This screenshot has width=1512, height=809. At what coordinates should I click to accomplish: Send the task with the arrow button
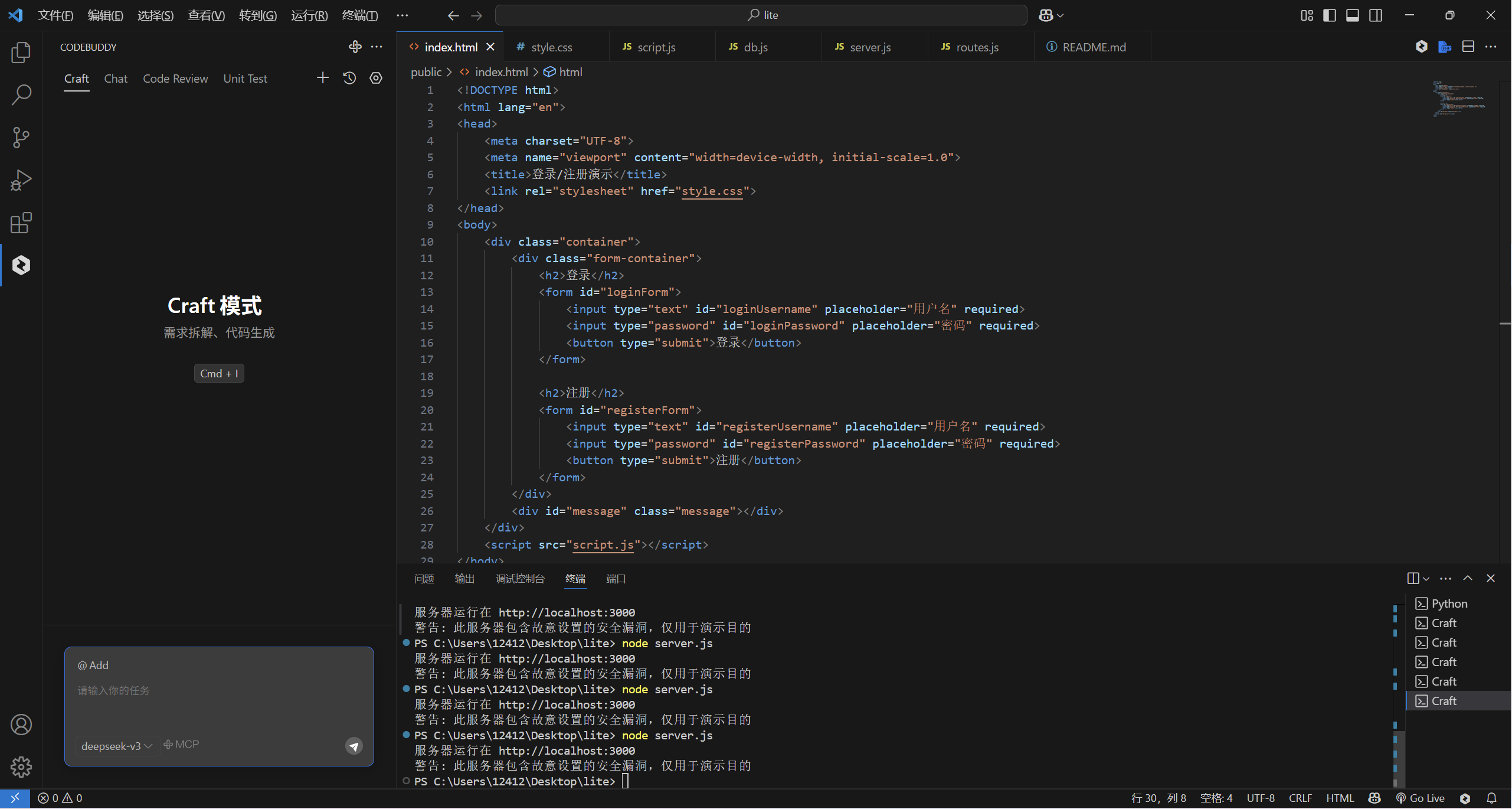[354, 746]
